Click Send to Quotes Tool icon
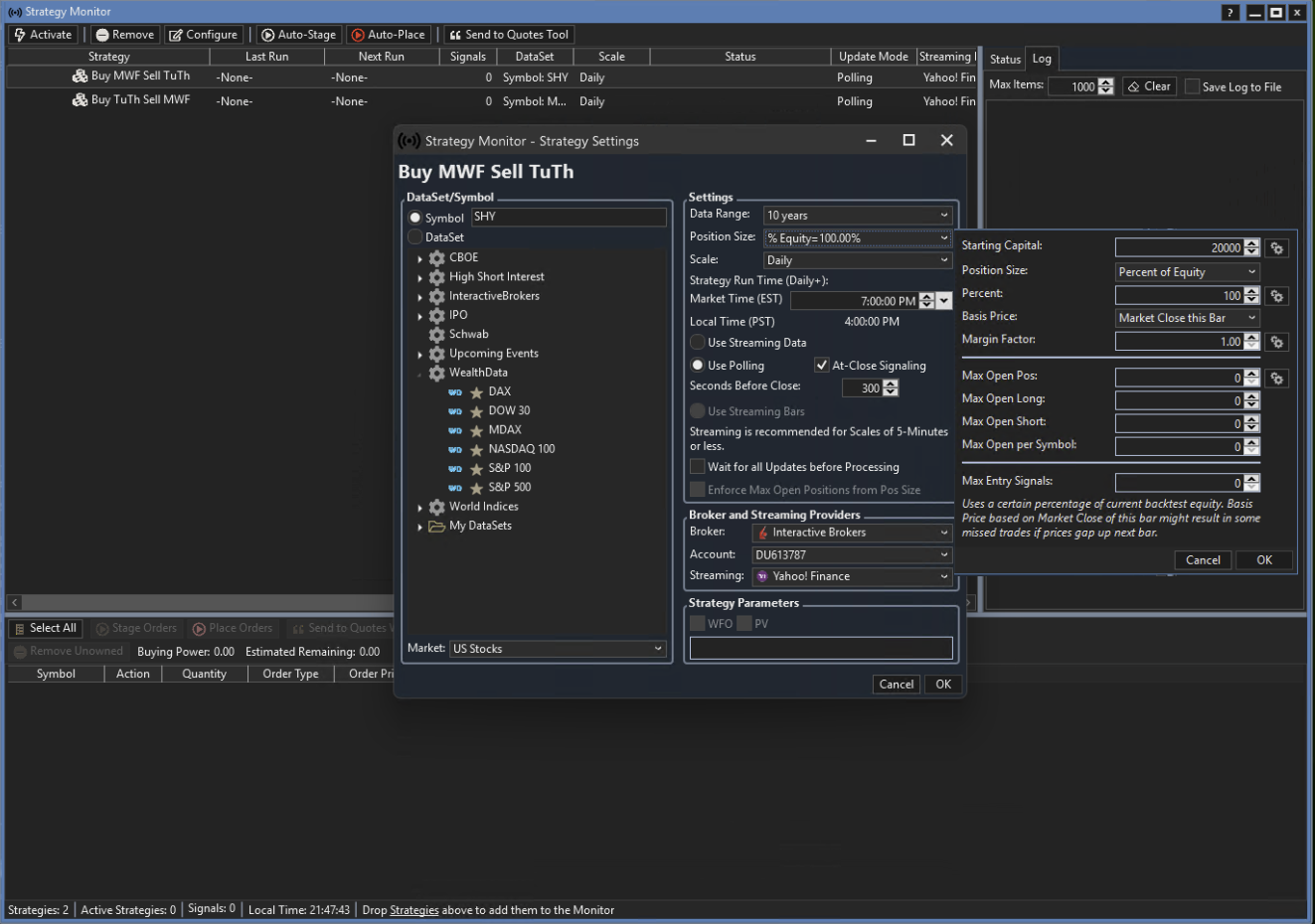Screen dimensions: 1315x924 coord(455,35)
